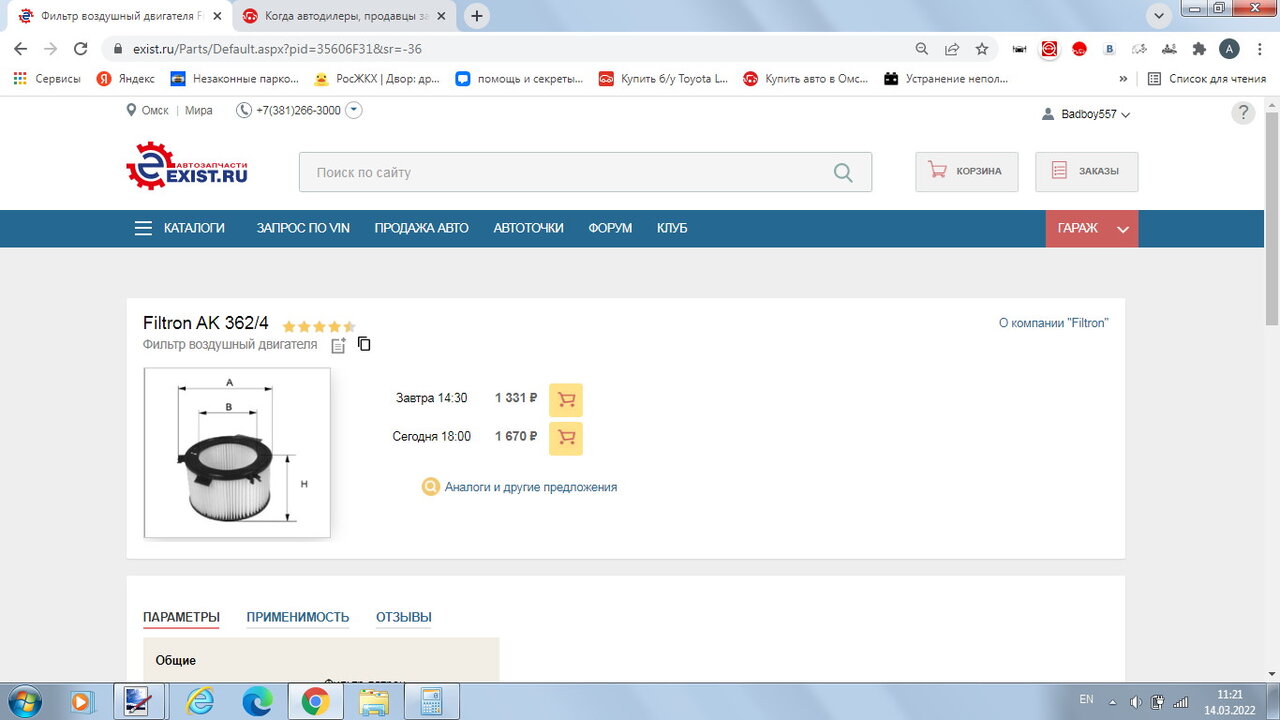Click the search magnifier icon in site search
Screen dimensions: 1280x720
[843, 173]
